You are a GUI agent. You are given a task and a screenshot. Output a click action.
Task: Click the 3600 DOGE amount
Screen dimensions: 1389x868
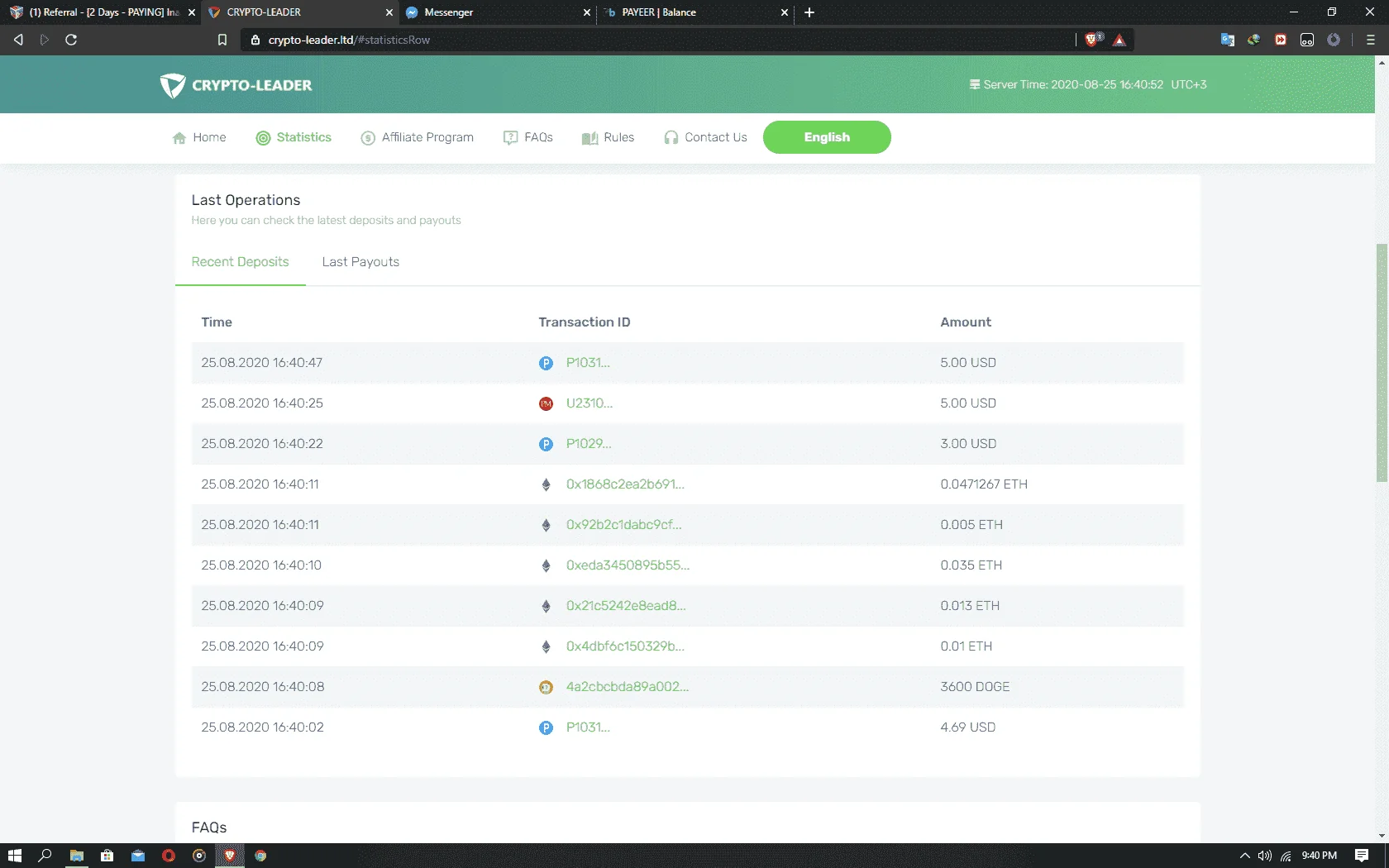pyautogui.click(x=975, y=687)
